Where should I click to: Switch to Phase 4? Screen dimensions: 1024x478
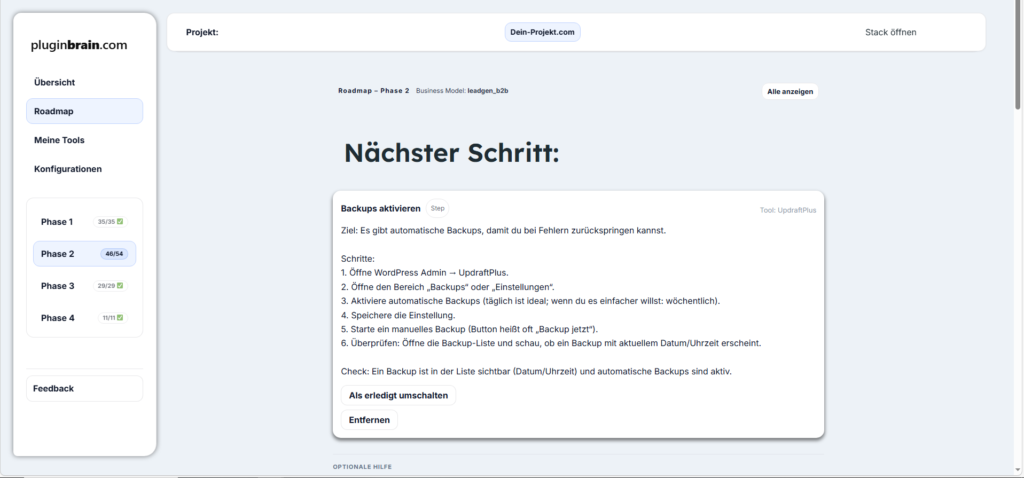click(x=57, y=318)
